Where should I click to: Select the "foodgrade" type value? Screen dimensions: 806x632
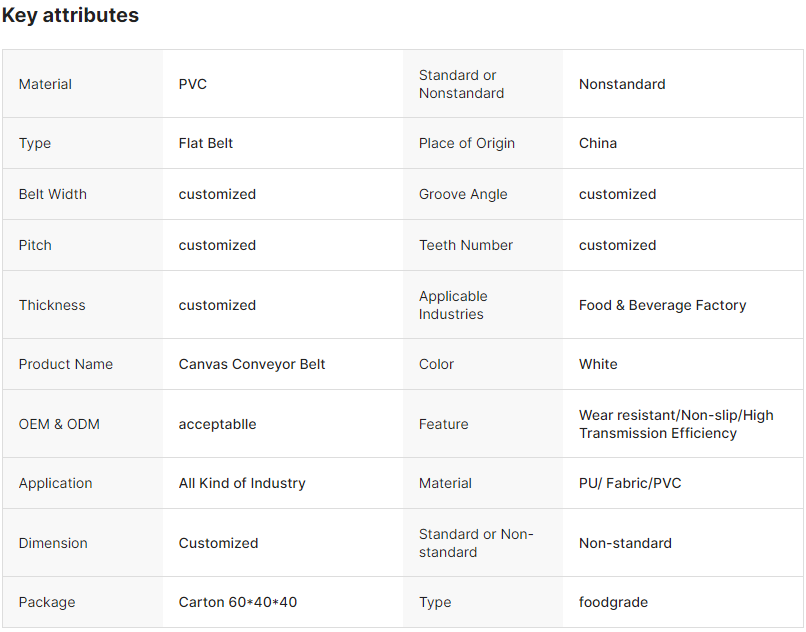click(x=613, y=602)
